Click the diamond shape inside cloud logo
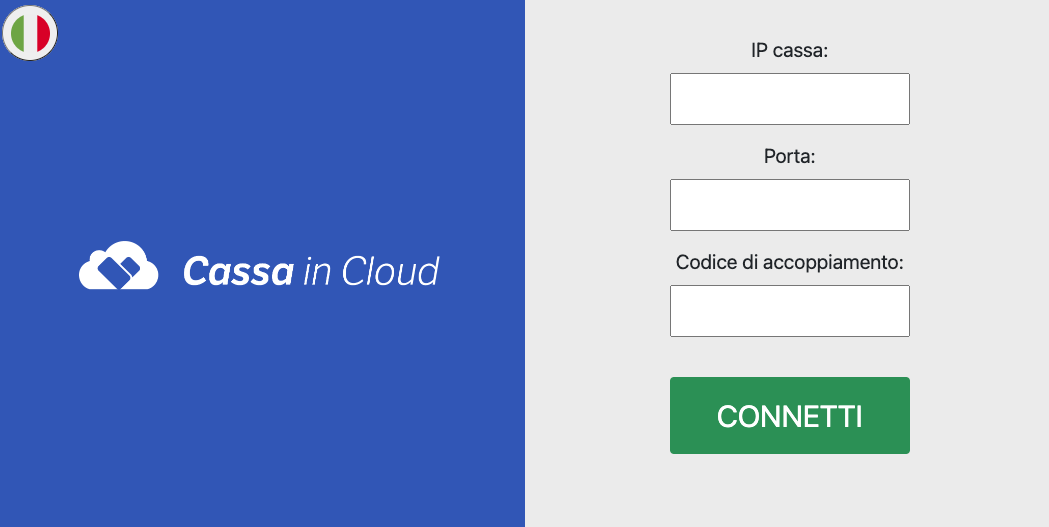Viewport: 1049px width, 527px height. coord(119,269)
